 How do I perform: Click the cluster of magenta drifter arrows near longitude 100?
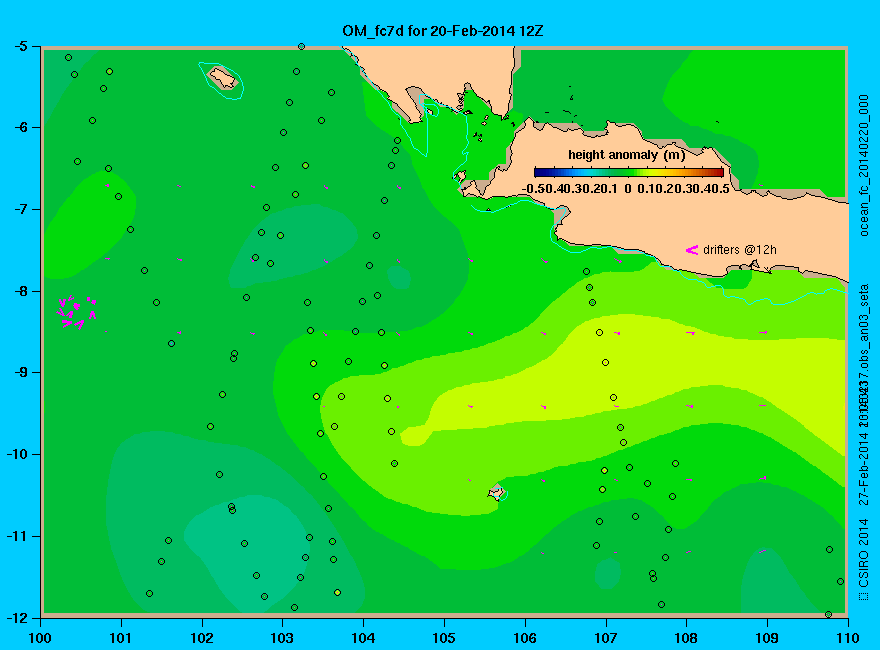(77, 312)
